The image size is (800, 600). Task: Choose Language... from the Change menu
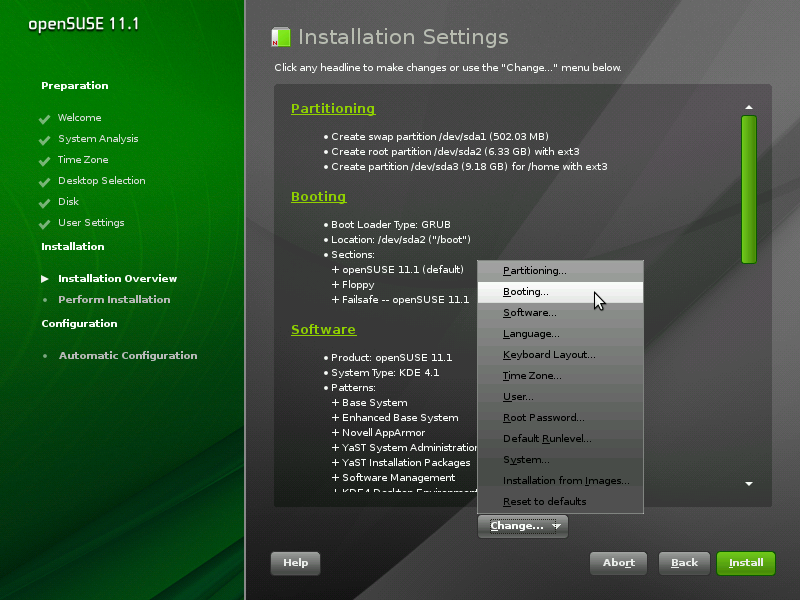pos(560,334)
